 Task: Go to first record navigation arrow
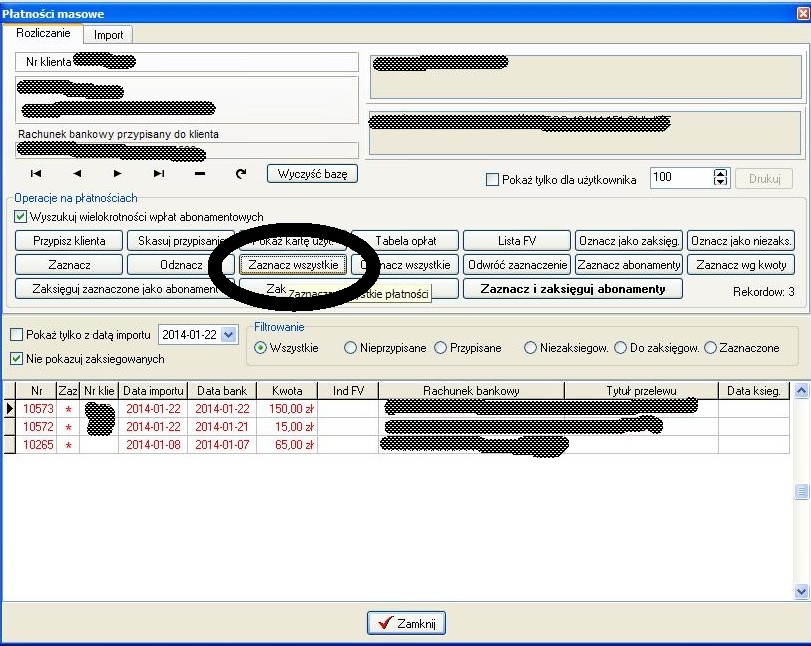pos(36,174)
